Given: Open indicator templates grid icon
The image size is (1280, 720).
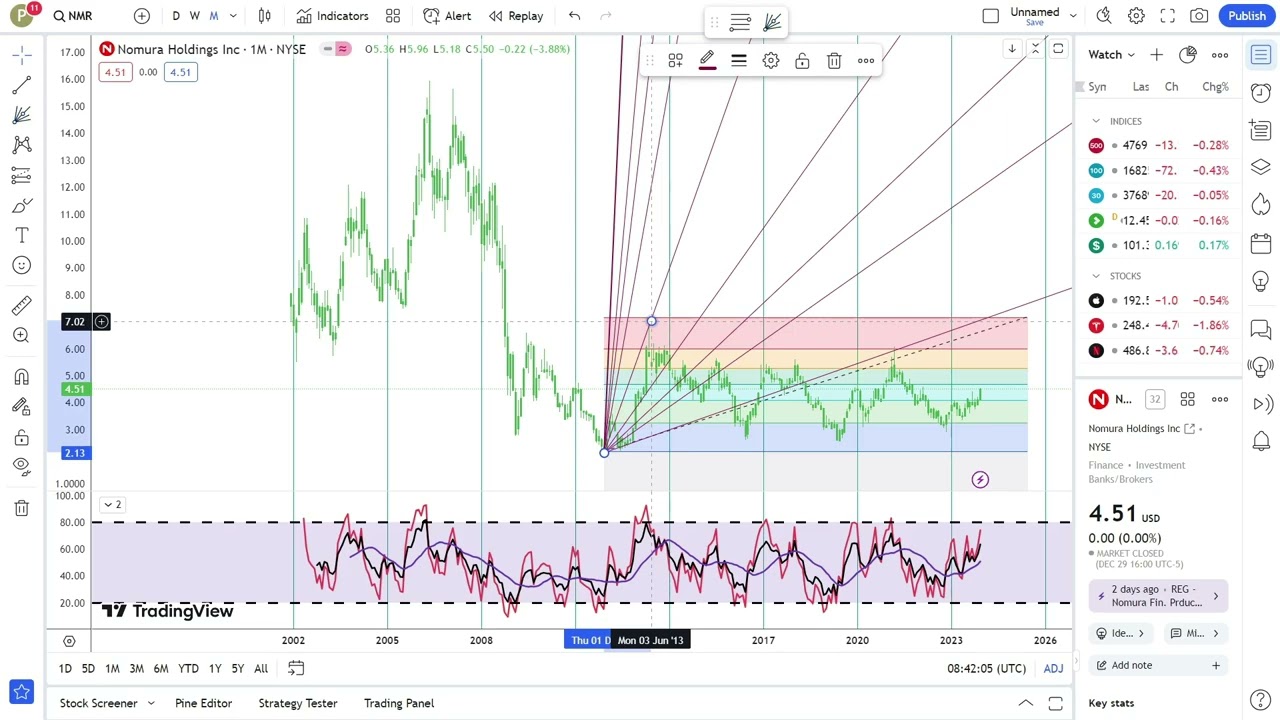Looking at the screenshot, I should point(393,16).
